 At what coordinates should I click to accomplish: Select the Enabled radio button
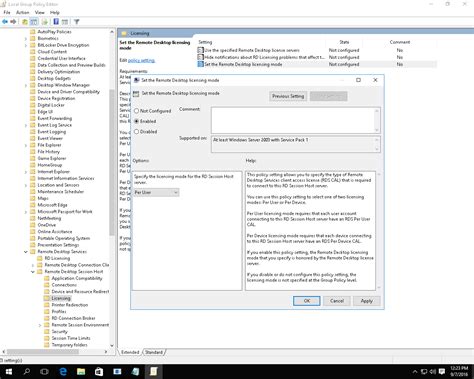coord(136,121)
